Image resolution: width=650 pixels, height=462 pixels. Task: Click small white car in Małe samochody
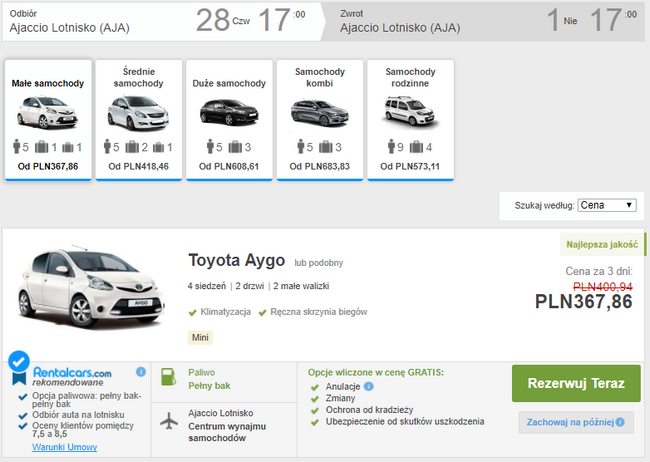click(48, 112)
